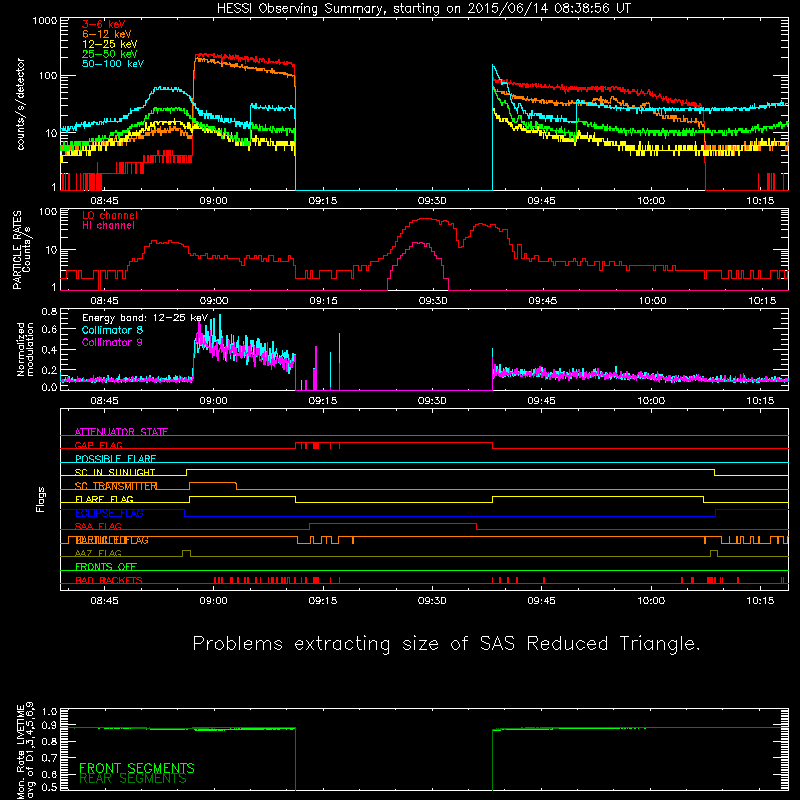Click the 10:00 label under Flags panel

pos(651,601)
